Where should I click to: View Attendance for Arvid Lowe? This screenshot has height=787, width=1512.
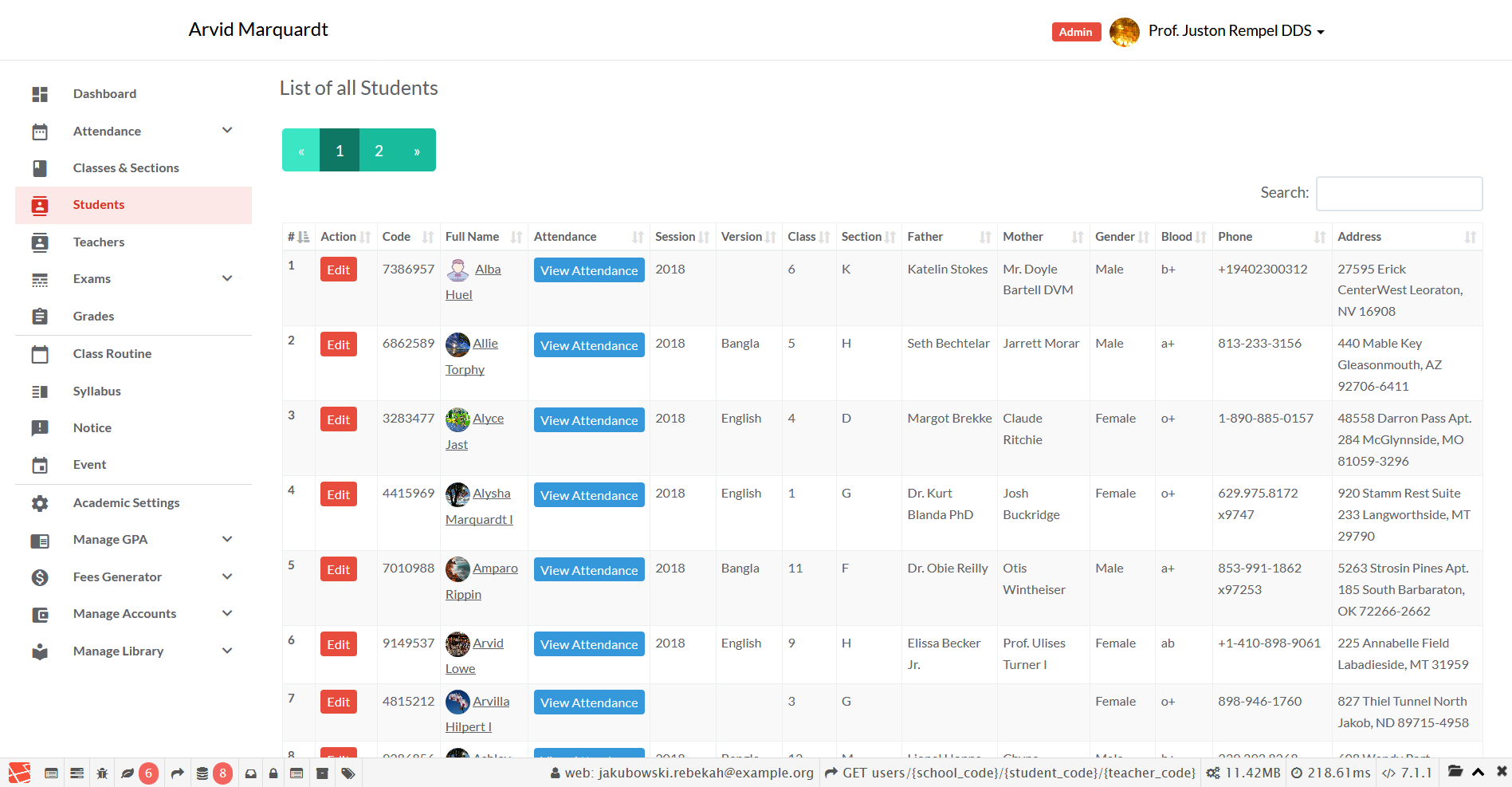click(x=589, y=644)
